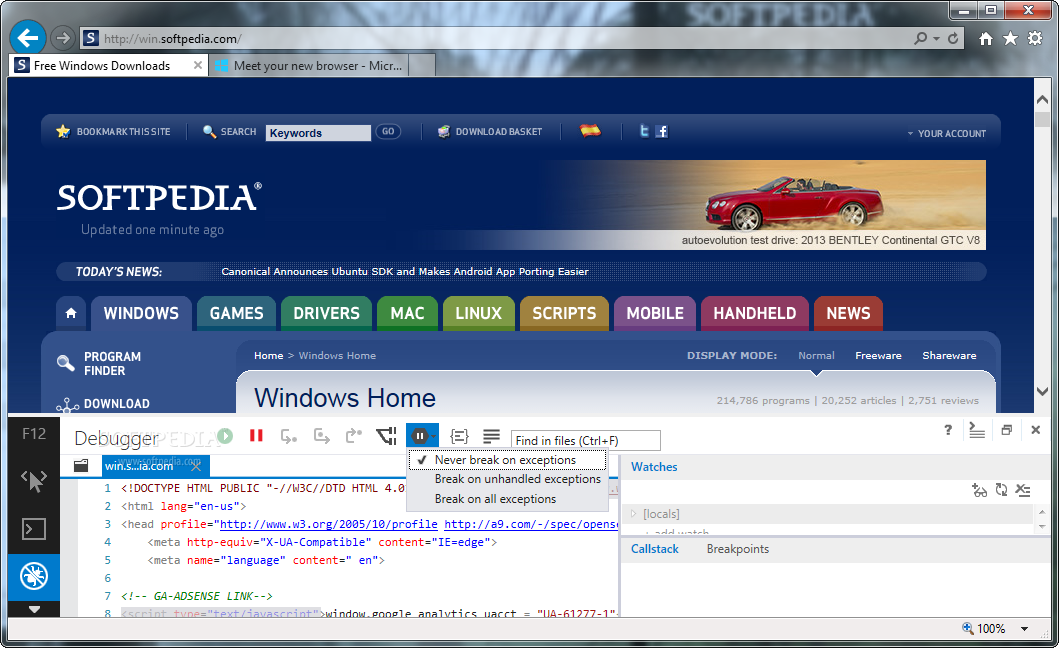Click the Pretty print braces icon
The image size is (1059, 648).
459,437
